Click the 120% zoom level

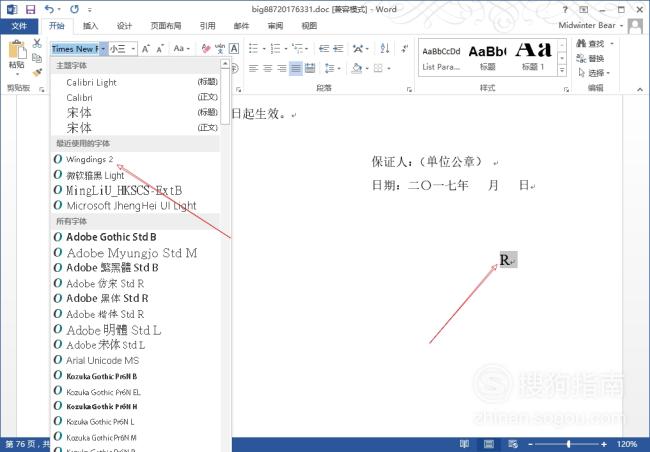(x=627, y=444)
